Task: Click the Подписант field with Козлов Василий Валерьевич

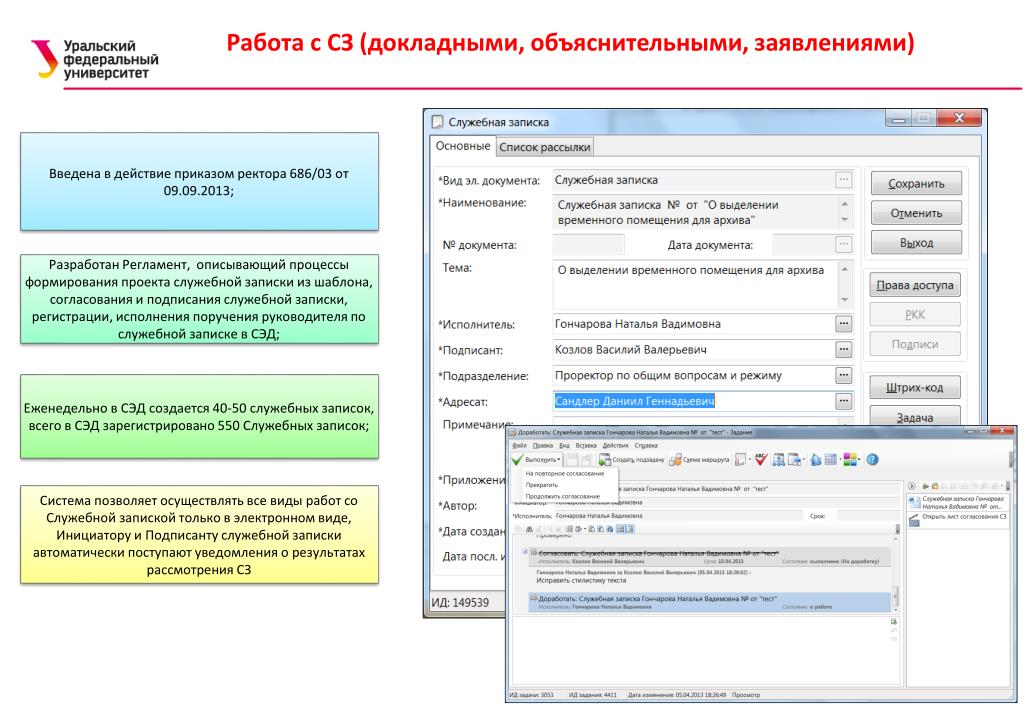Action: pyautogui.click(x=693, y=350)
